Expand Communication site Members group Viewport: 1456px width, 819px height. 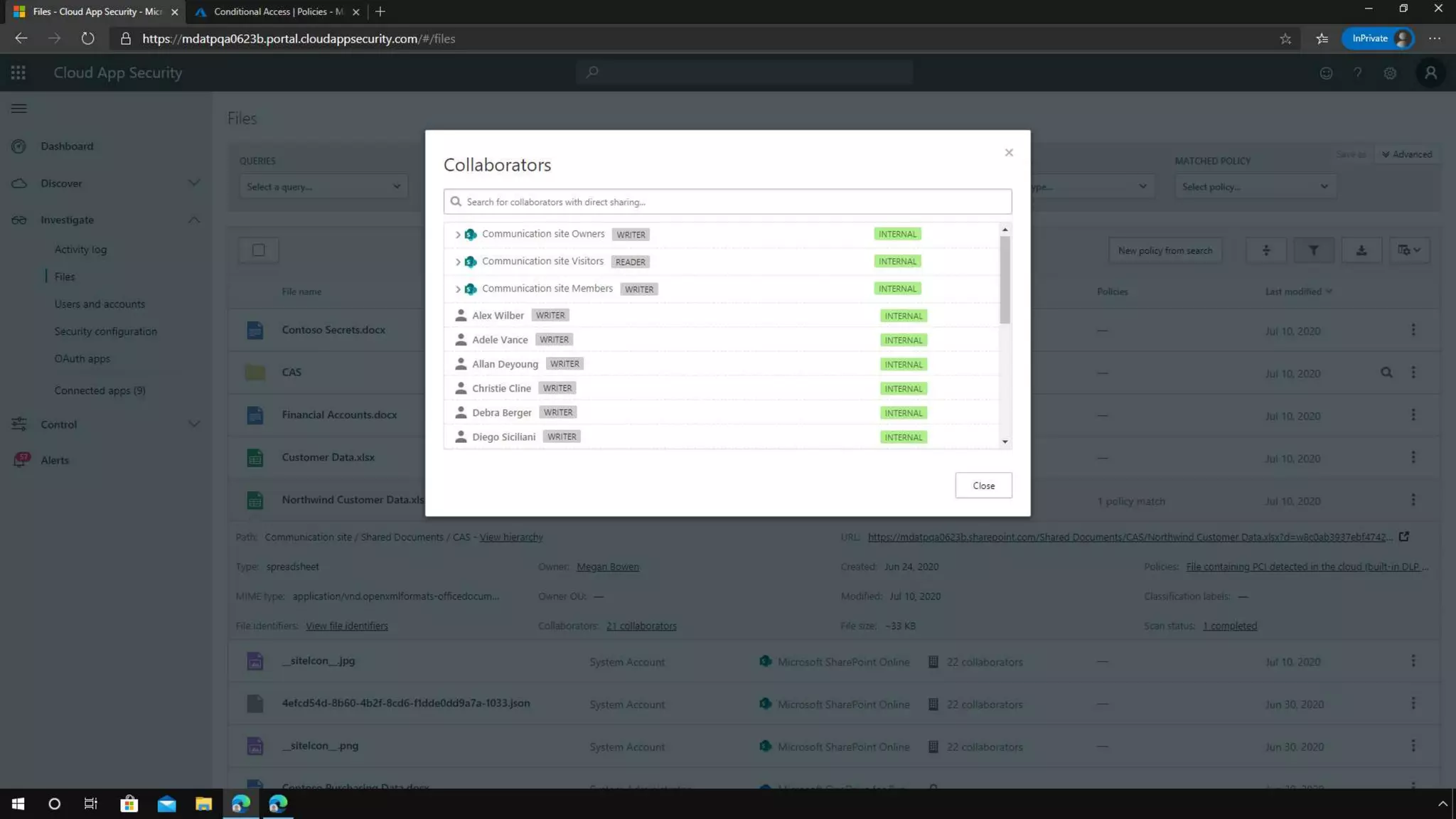click(x=458, y=289)
